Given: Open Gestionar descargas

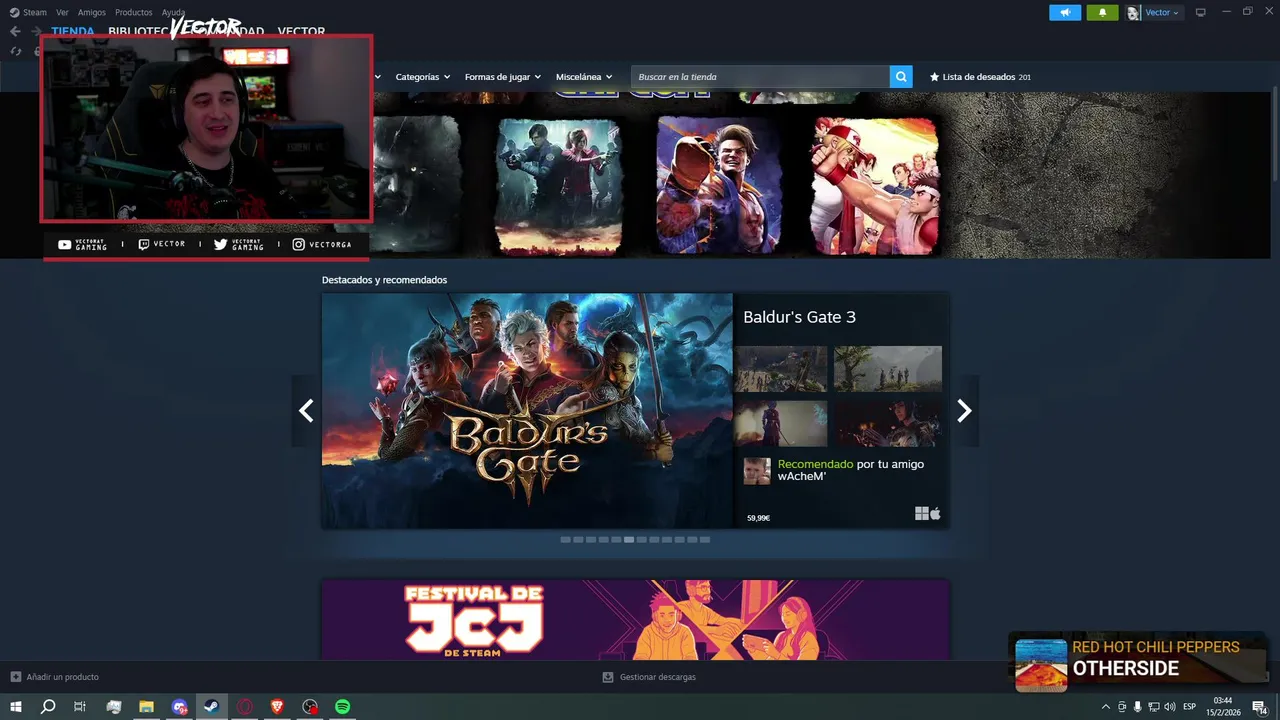Looking at the screenshot, I should [x=649, y=677].
